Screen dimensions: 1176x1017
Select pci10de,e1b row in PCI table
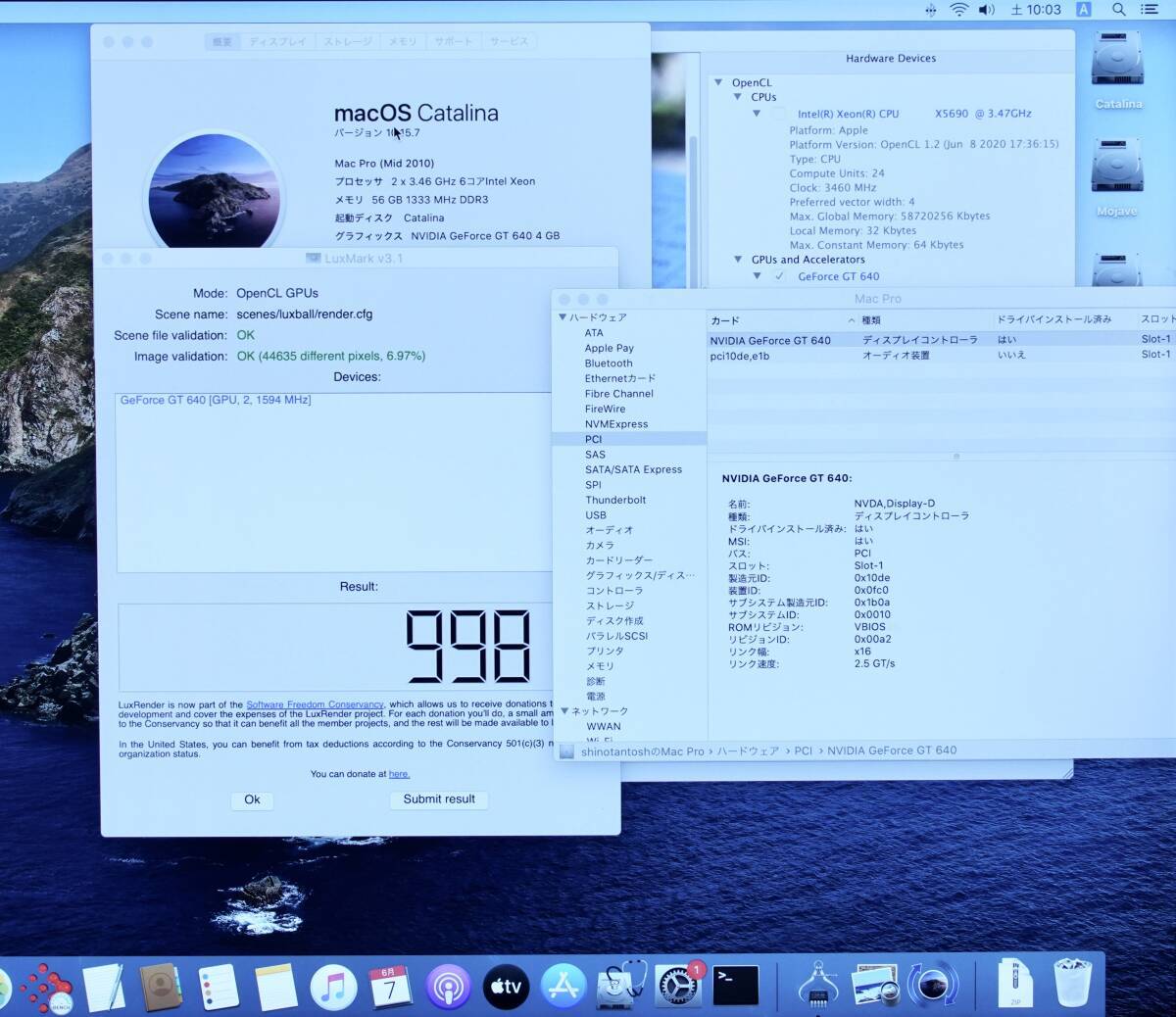coord(941,356)
